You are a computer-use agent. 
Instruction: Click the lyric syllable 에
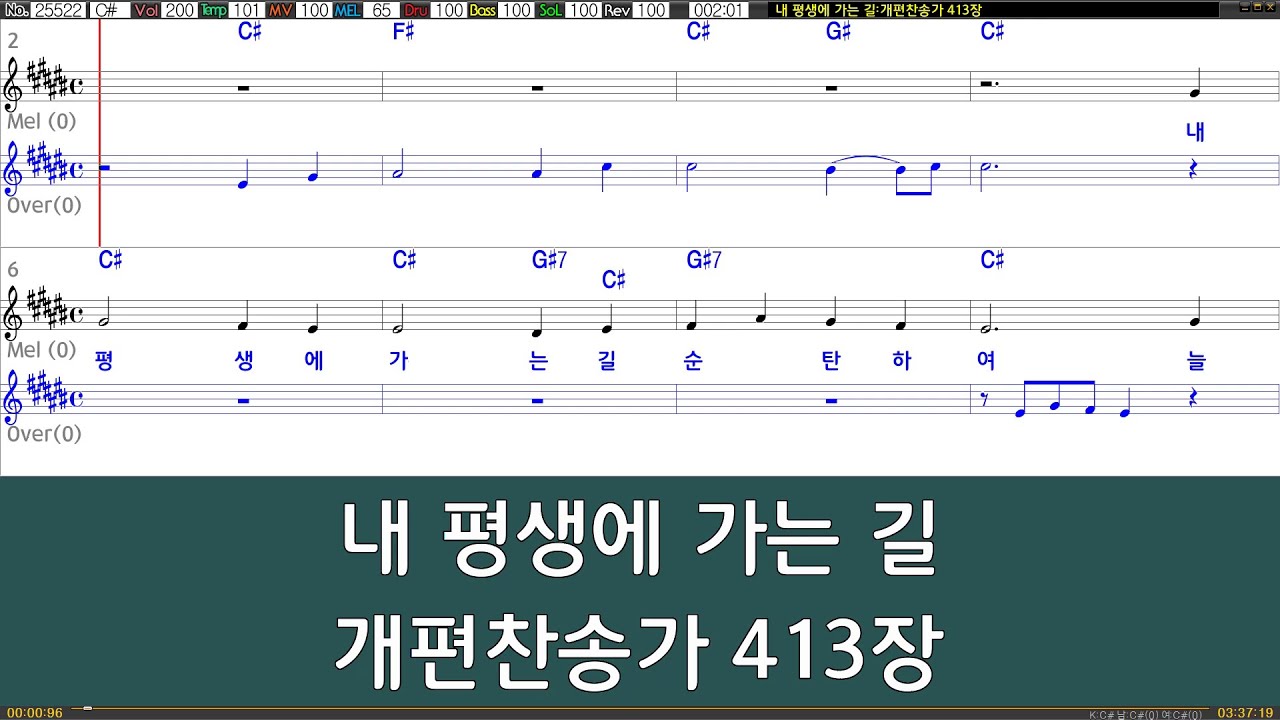click(313, 361)
